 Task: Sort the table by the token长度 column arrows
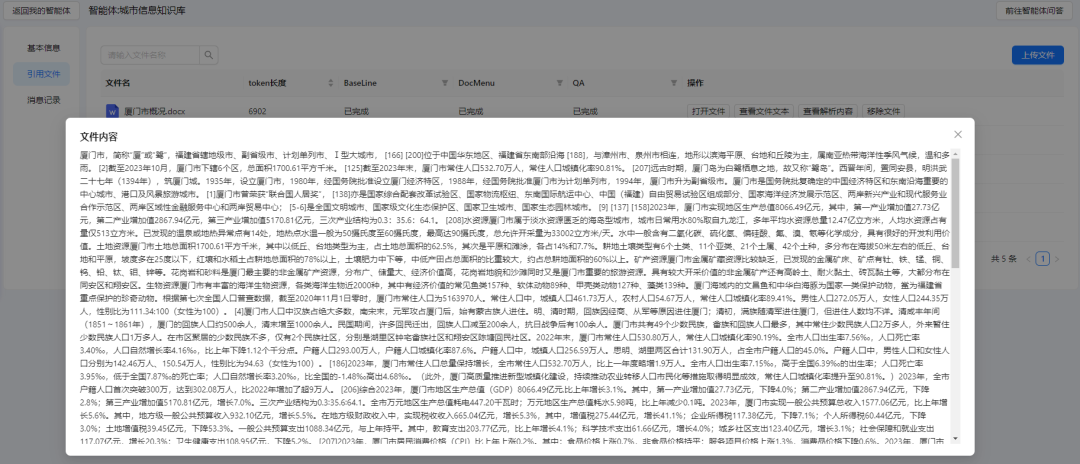[331, 83]
